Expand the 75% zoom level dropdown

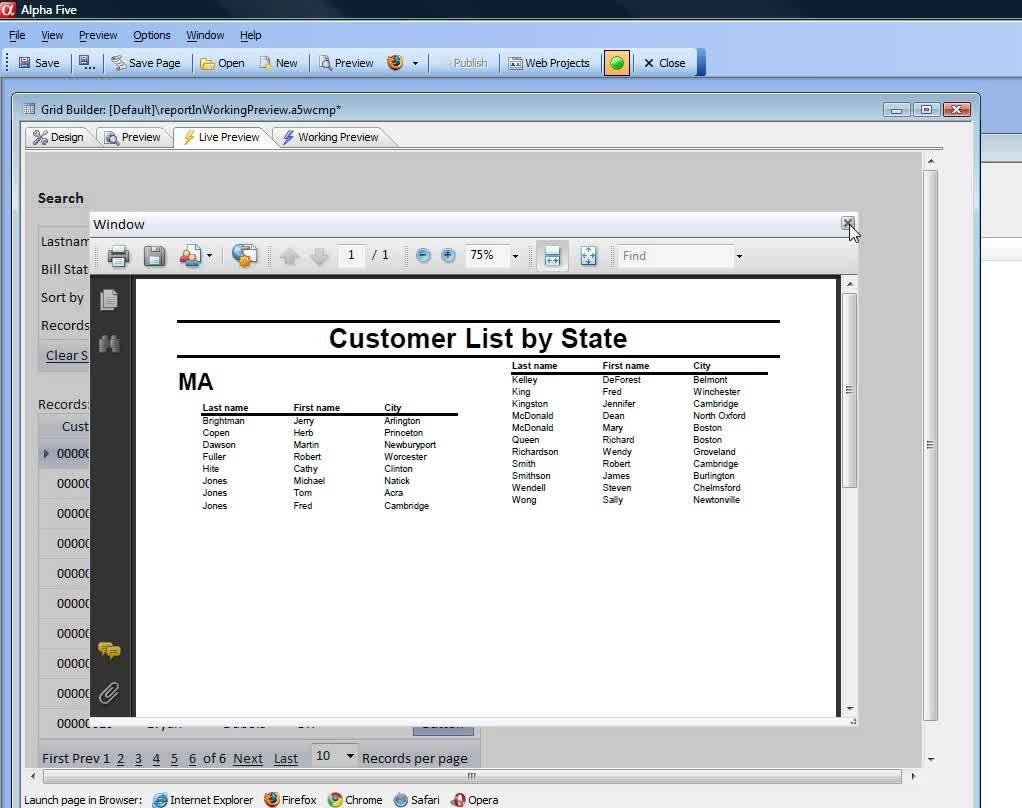pyautogui.click(x=515, y=257)
